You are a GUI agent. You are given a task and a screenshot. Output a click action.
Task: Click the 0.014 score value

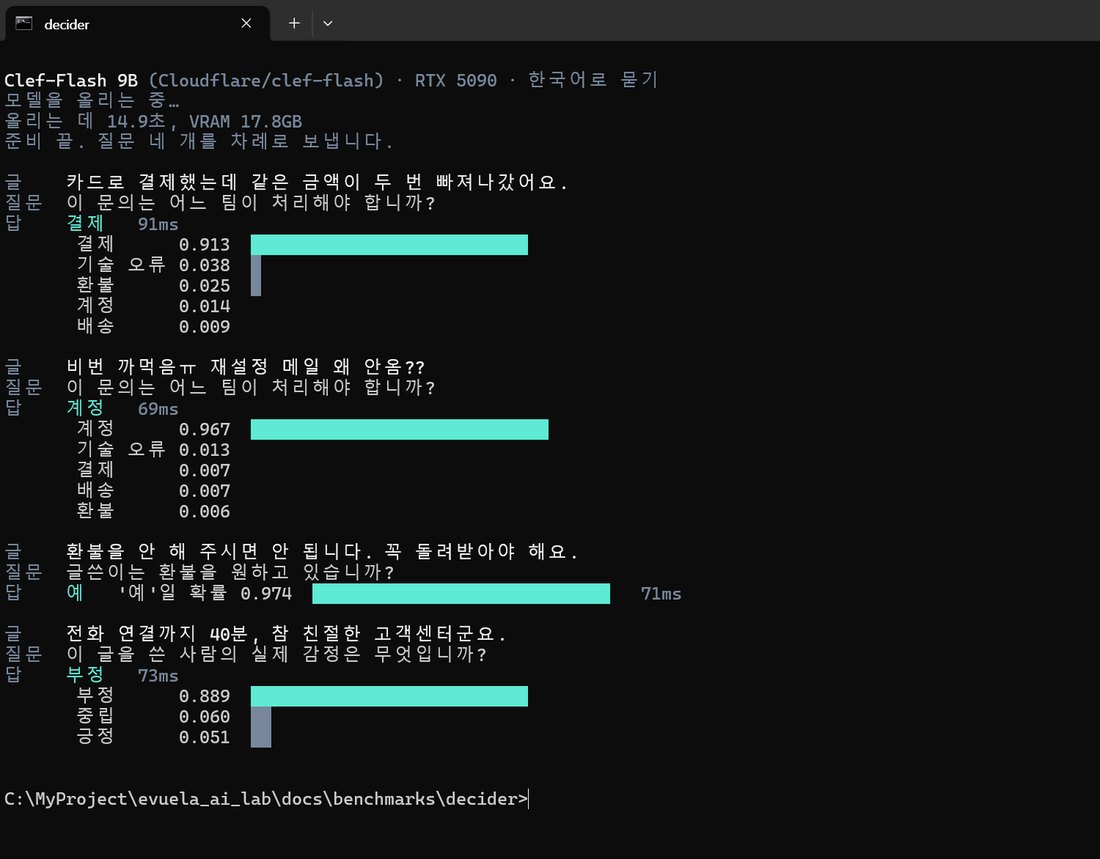204,306
